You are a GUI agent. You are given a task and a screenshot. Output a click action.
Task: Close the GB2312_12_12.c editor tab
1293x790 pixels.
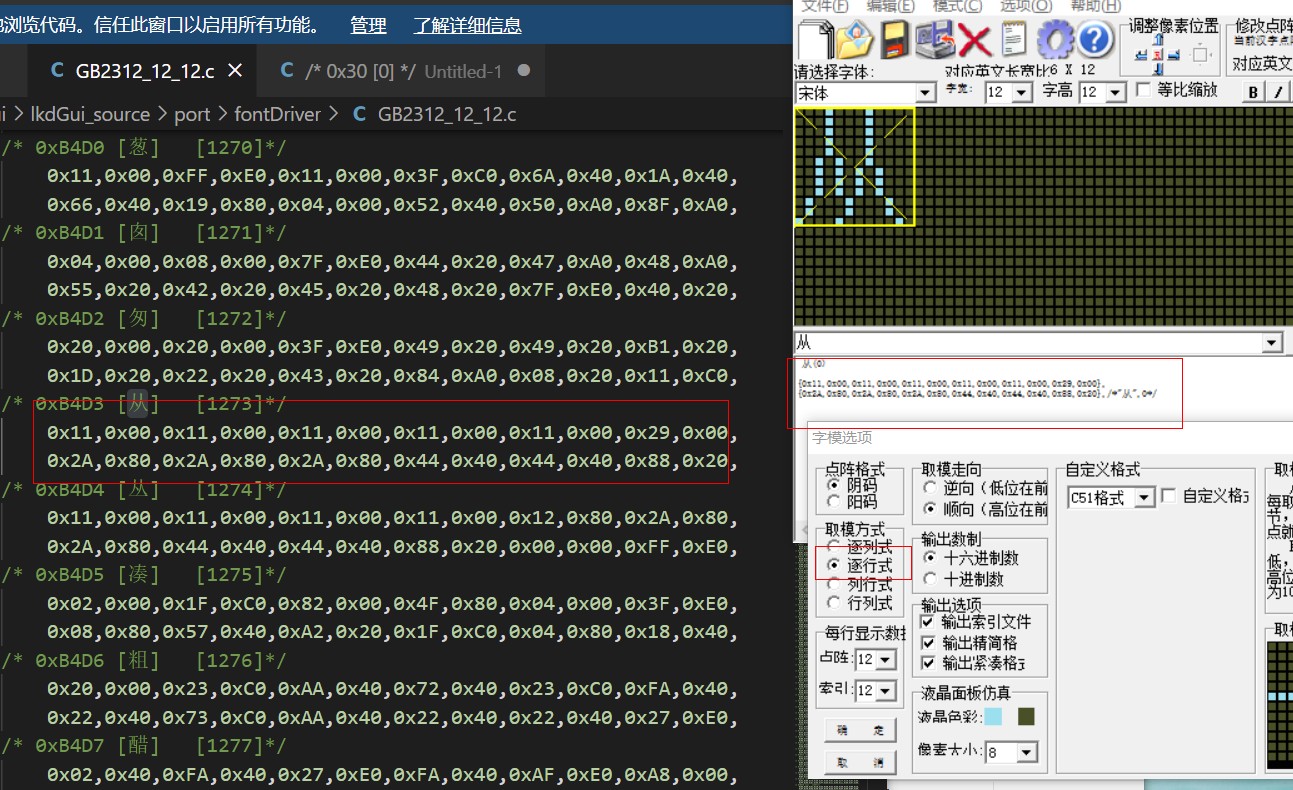pos(235,71)
